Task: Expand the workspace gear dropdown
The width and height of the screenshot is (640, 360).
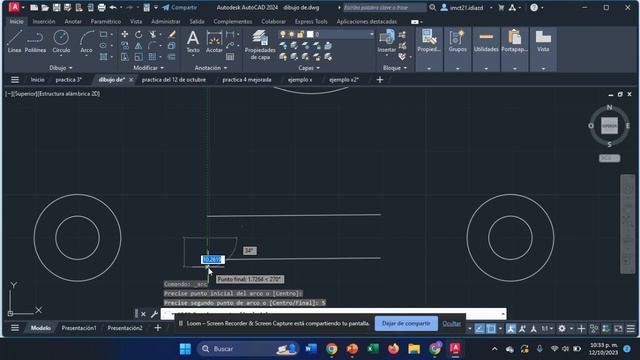Action: pos(571,329)
